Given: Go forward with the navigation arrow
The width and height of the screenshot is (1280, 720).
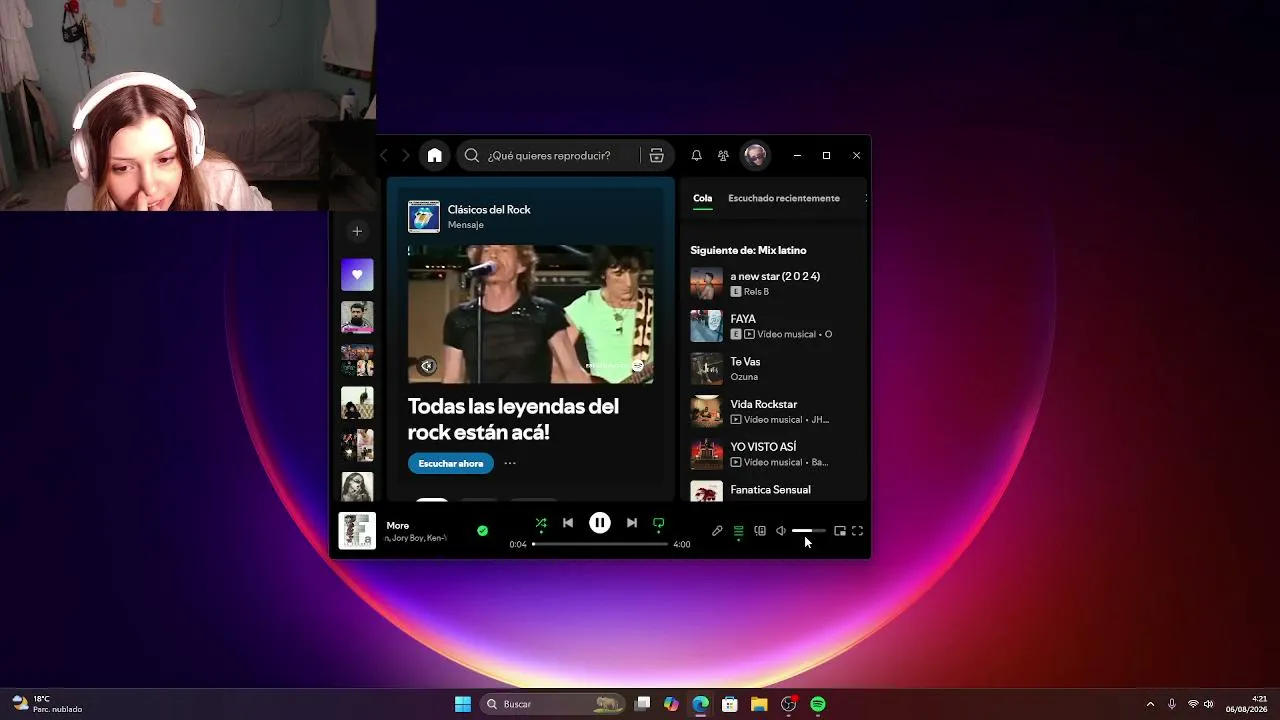Looking at the screenshot, I should (x=405, y=155).
